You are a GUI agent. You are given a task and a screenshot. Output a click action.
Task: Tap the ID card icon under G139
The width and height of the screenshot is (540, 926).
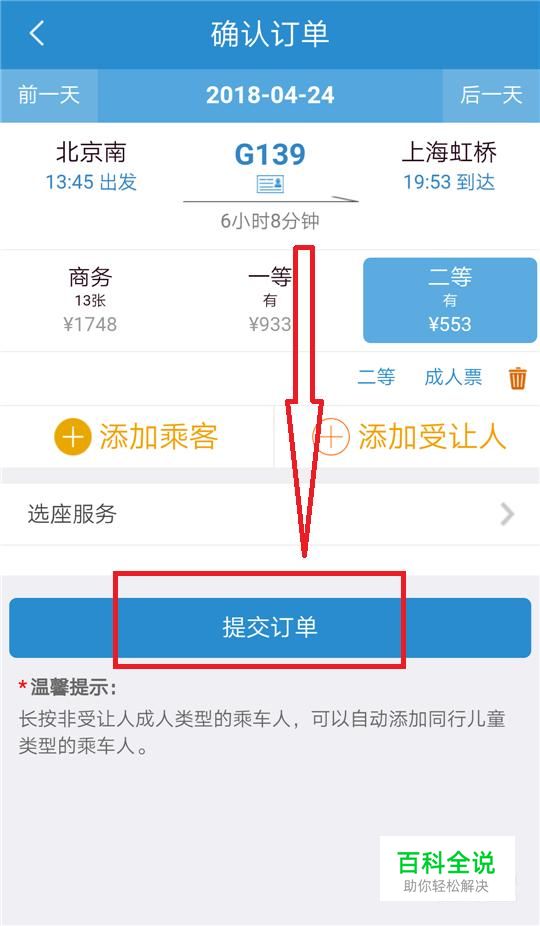click(270, 184)
